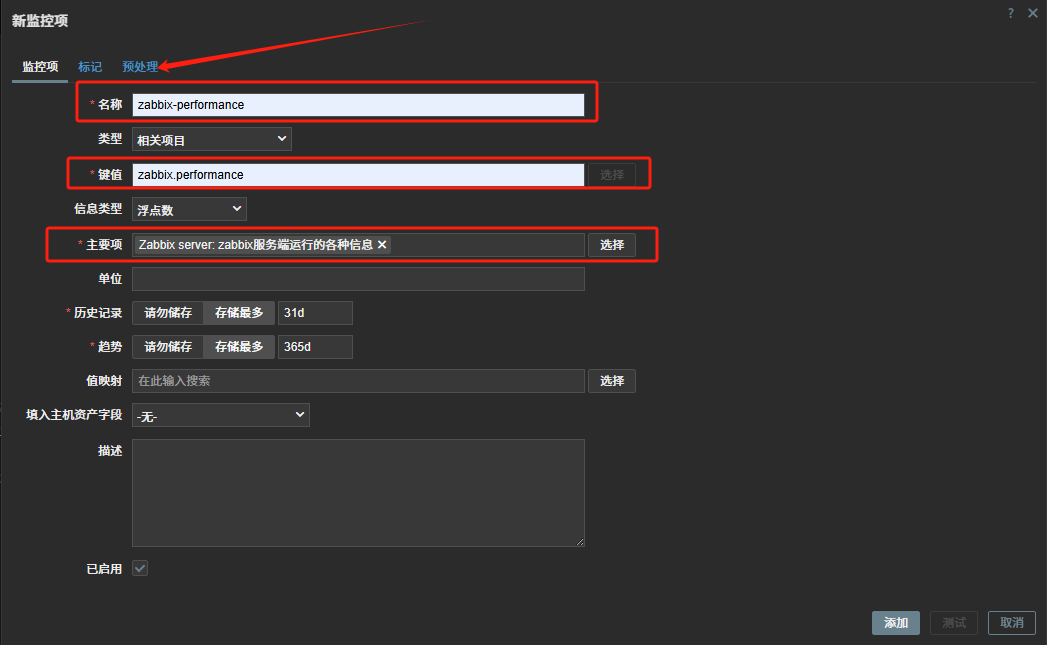Click the 31d history period field
Viewport: 1047px width, 645px height.
coord(315,313)
